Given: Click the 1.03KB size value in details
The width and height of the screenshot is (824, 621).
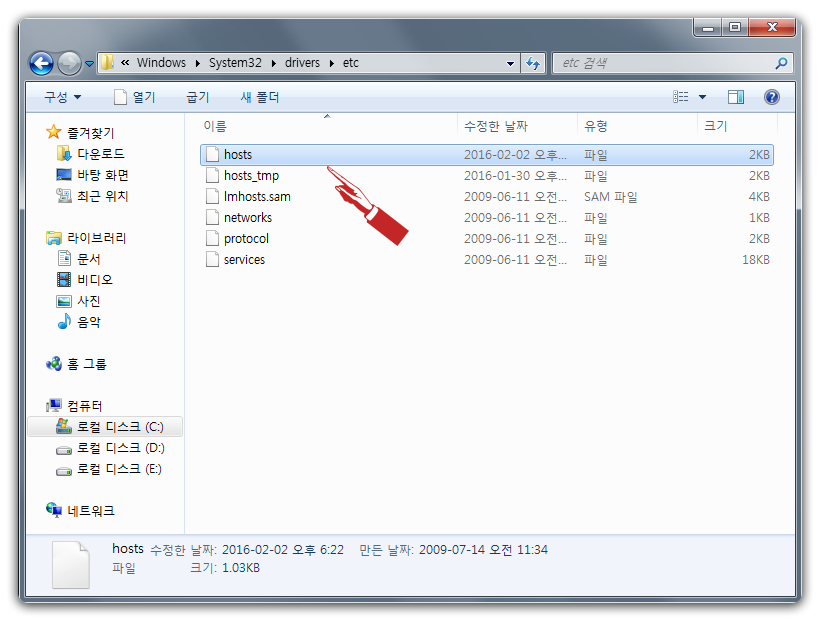Looking at the screenshot, I should [x=241, y=568].
